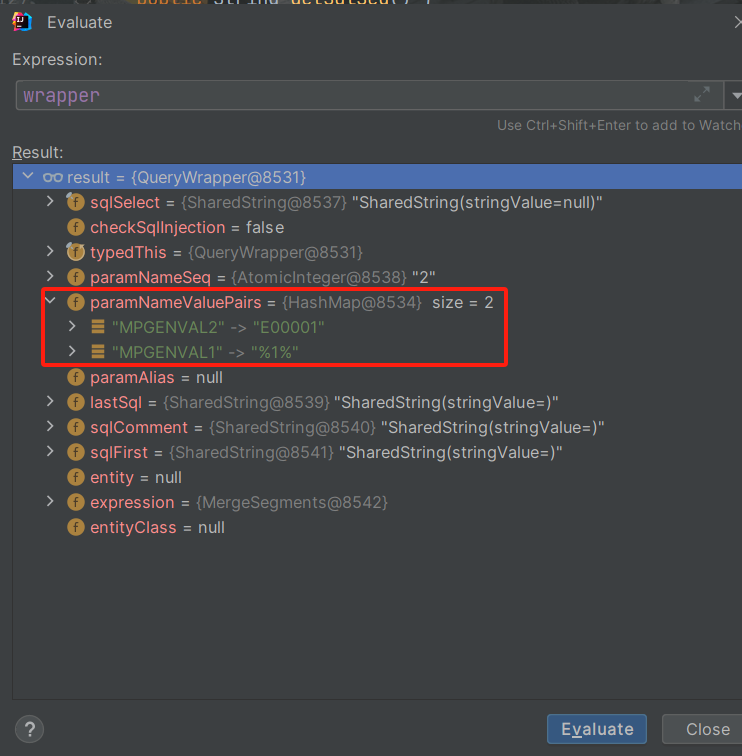742x756 pixels.
Task: Click the field icon beside paramAlias
Action: point(76,377)
